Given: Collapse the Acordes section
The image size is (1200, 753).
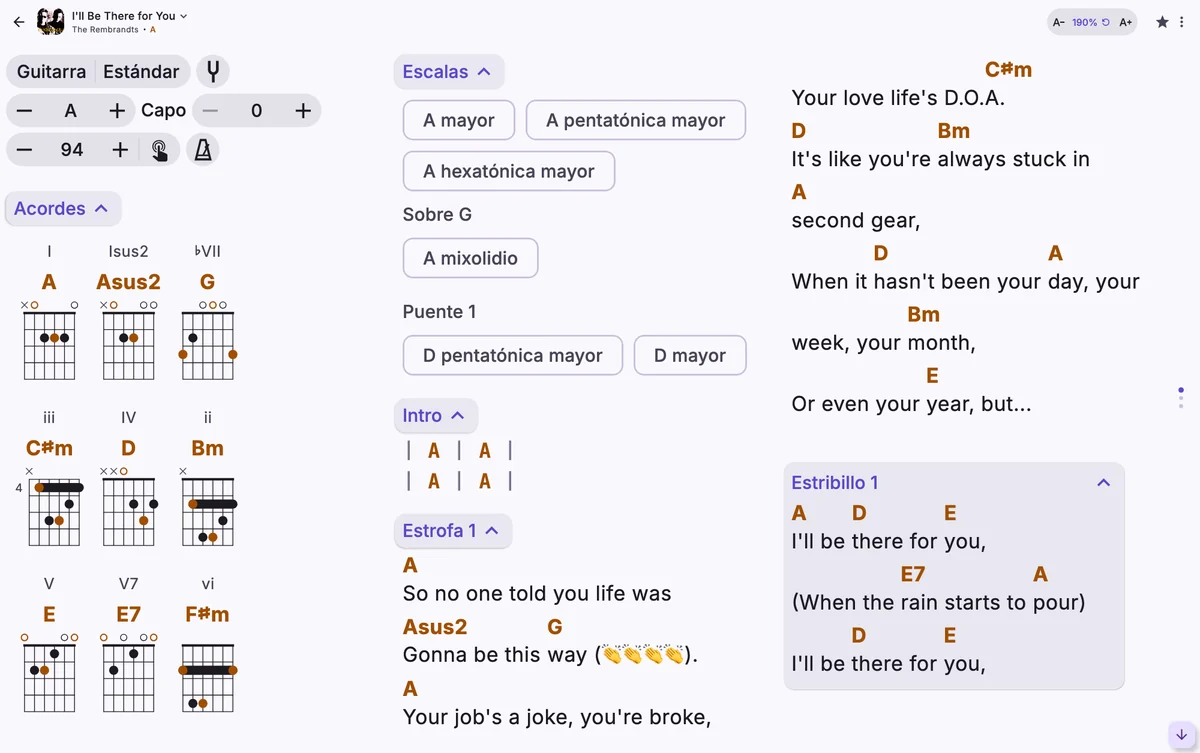Looking at the screenshot, I should [x=63, y=209].
